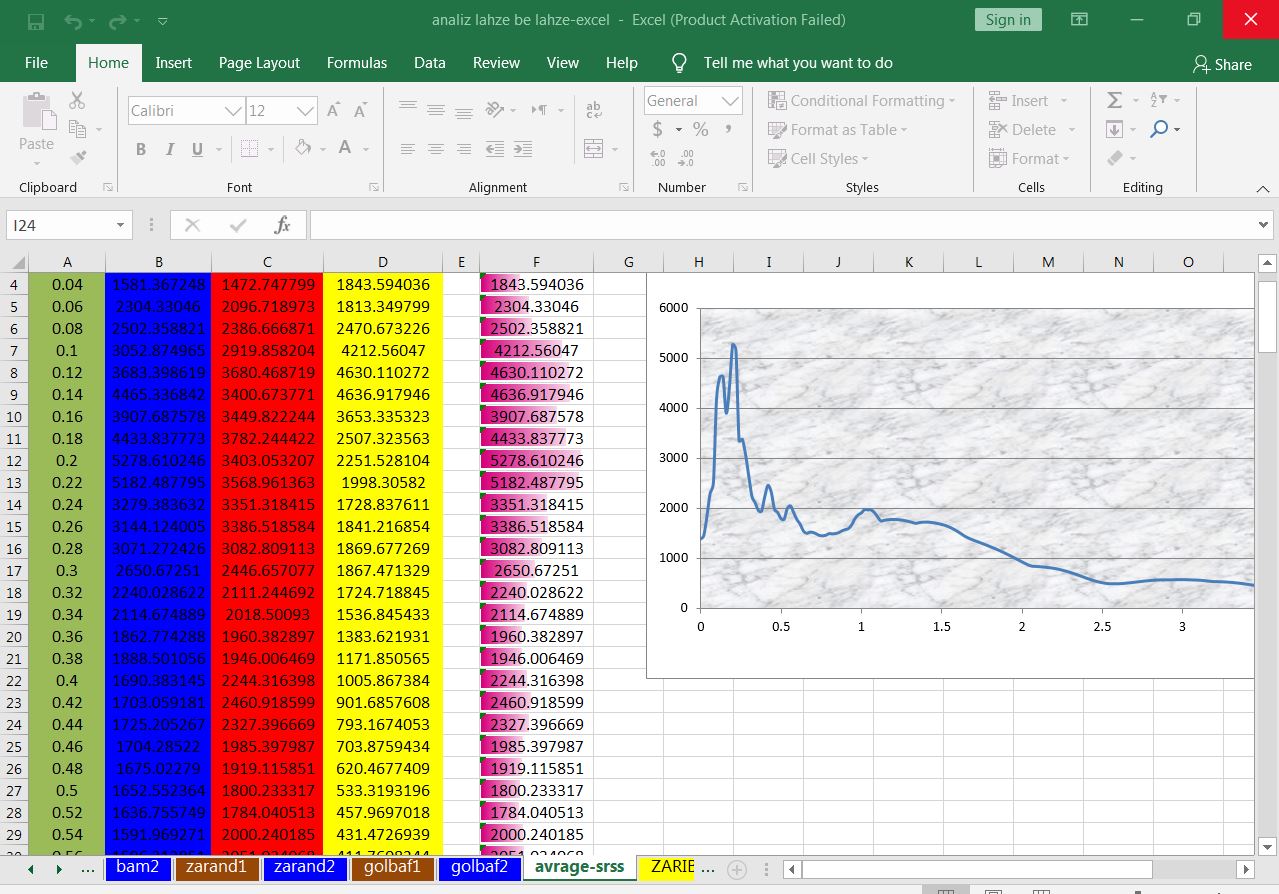Open Ribbon Display Options icon
This screenshot has height=894, width=1279.
click(1079, 20)
